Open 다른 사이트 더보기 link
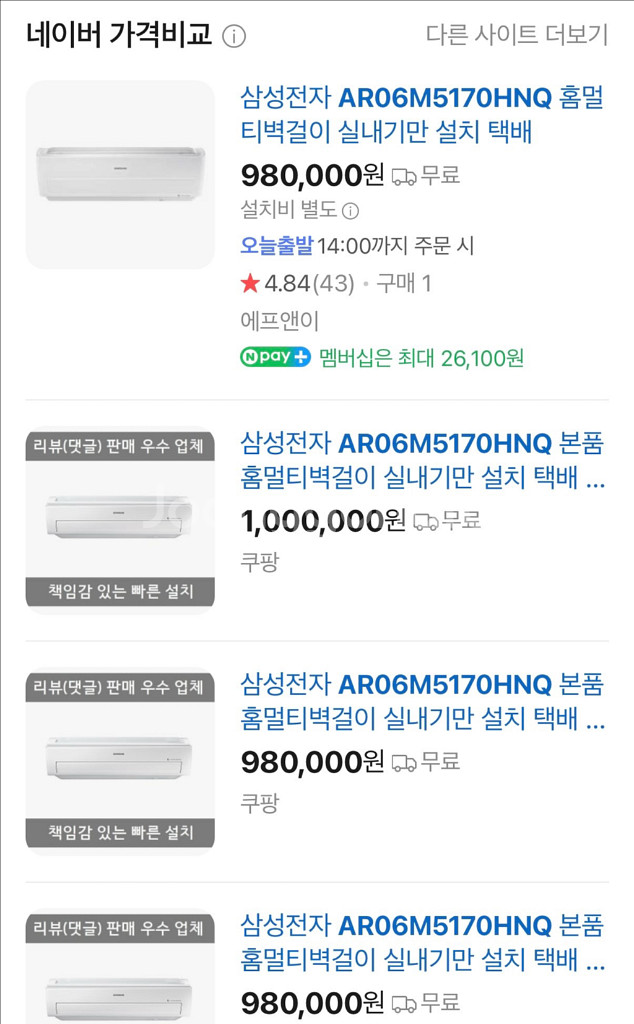This screenshot has height=1024, width=634. [x=516, y=35]
